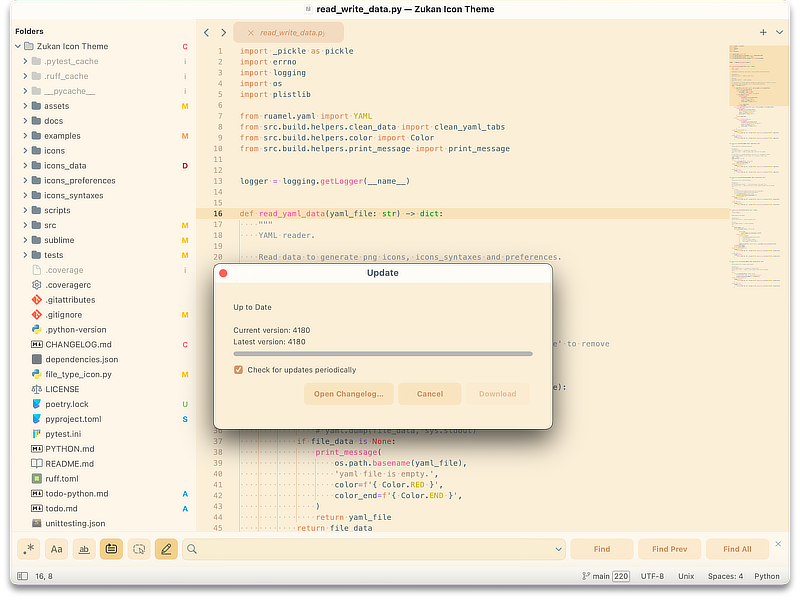This screenshot has width=800, height=600.
Task: Click the Find button
Action: pos(602,549)
